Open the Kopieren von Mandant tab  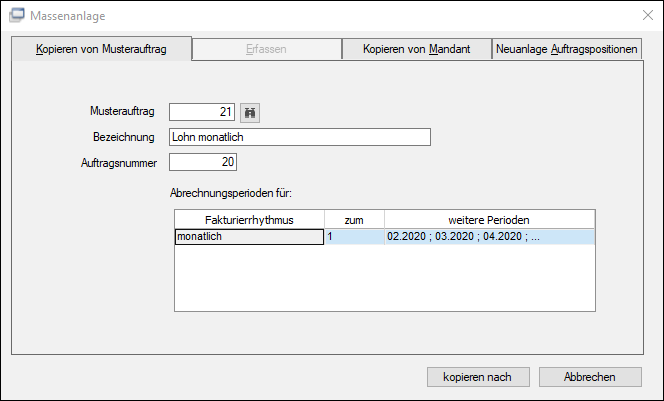click(x=417, y=49)
